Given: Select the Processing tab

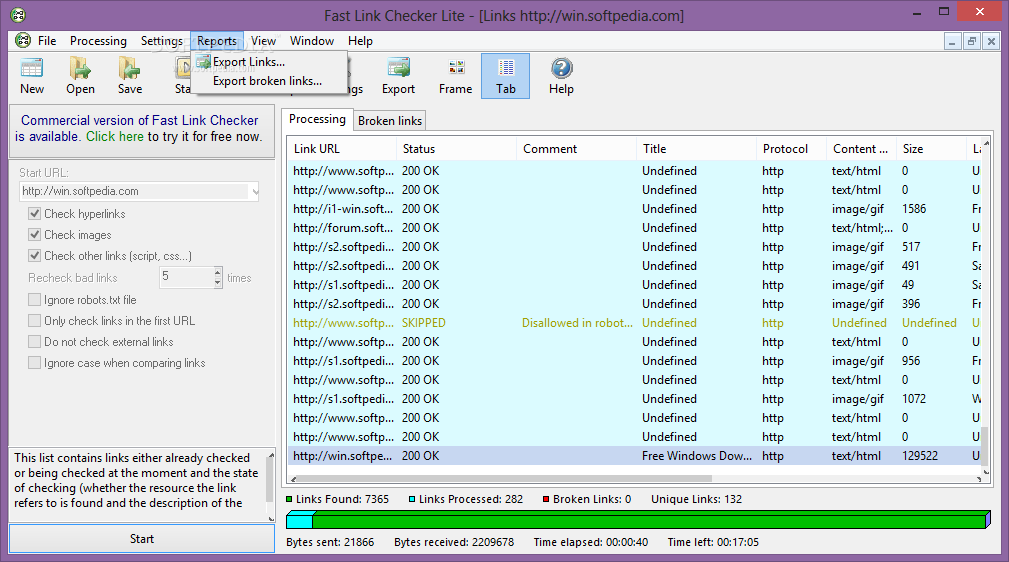Looking at the screenshot, I should point(317,119).
